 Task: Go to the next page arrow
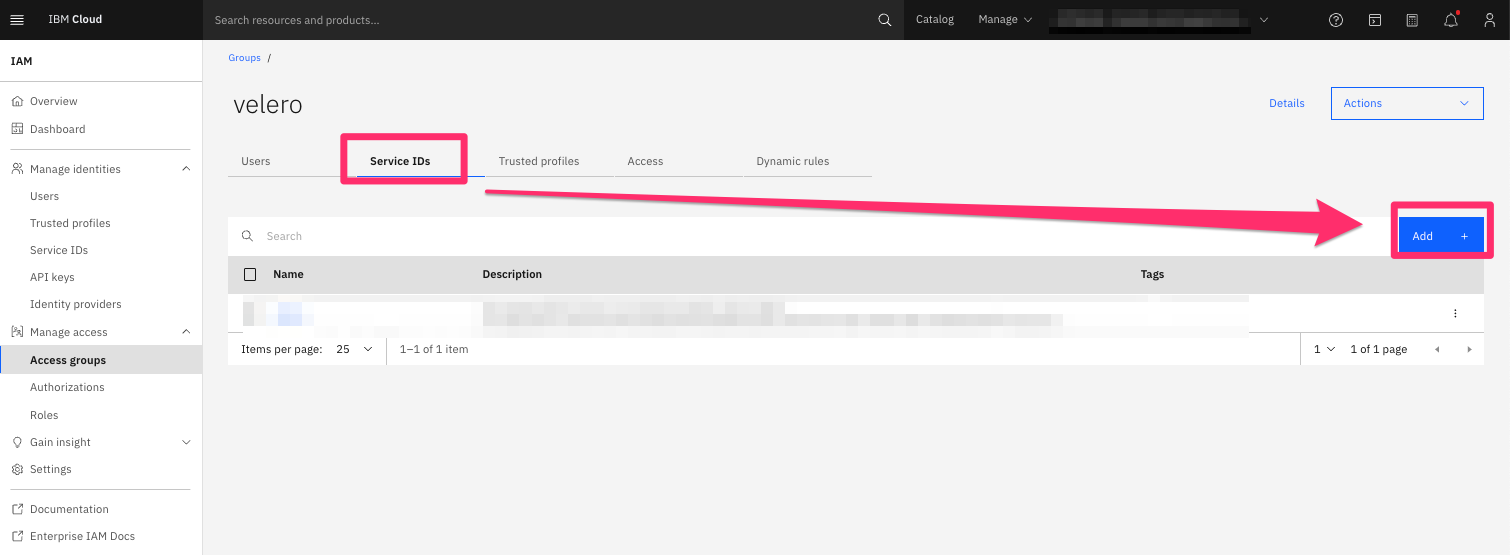pyautogui.click(x=1469, y=349)
